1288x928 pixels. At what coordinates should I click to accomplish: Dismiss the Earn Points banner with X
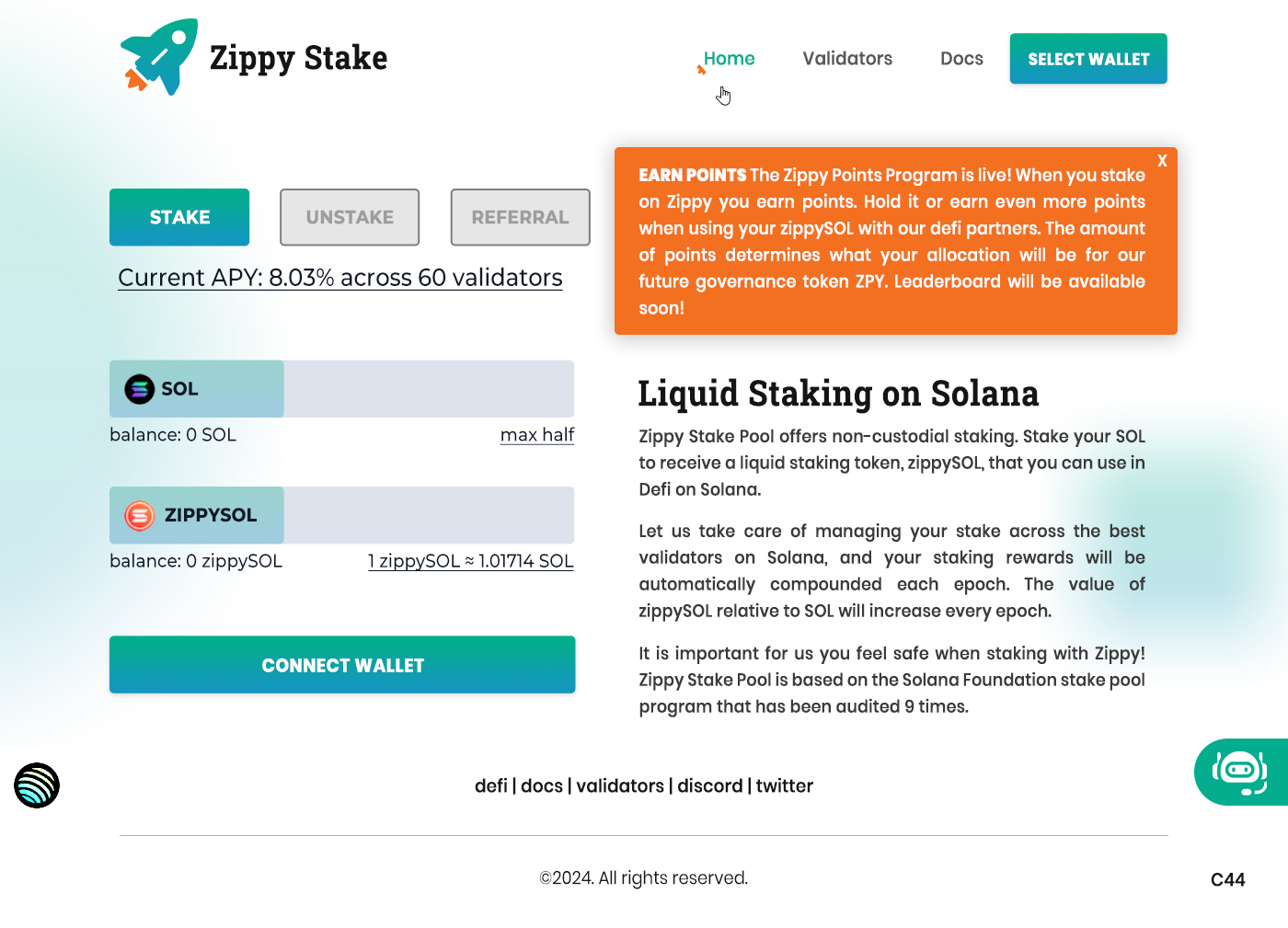pyautogui.click(x=1162, y=161)
